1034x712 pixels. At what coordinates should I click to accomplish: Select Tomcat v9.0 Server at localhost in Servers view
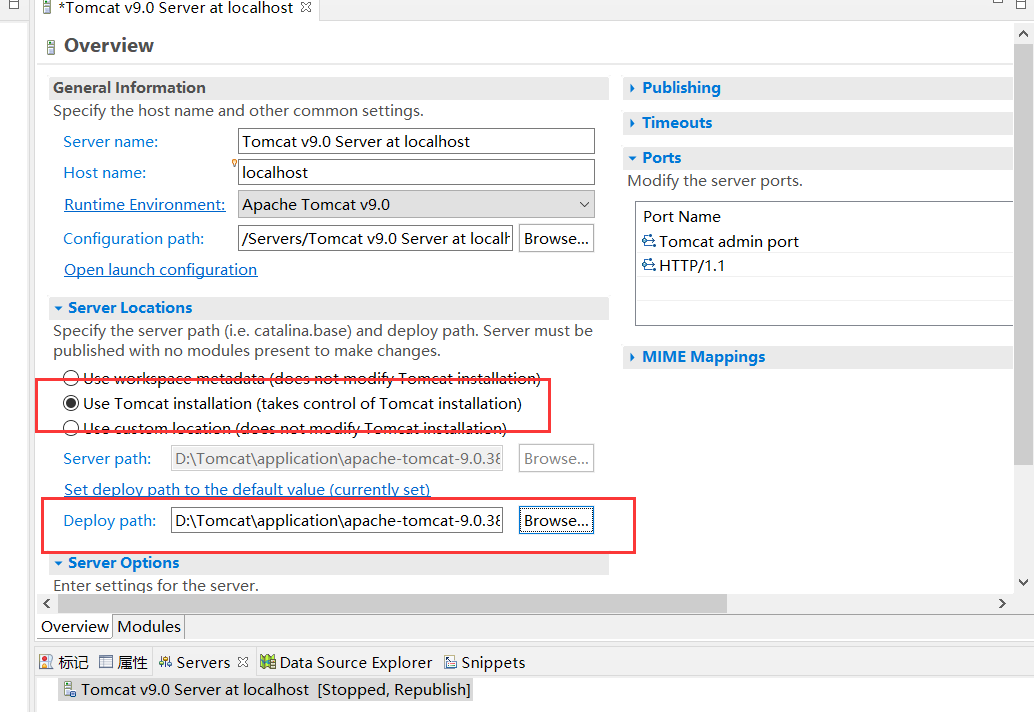click(x=266, y=690)
